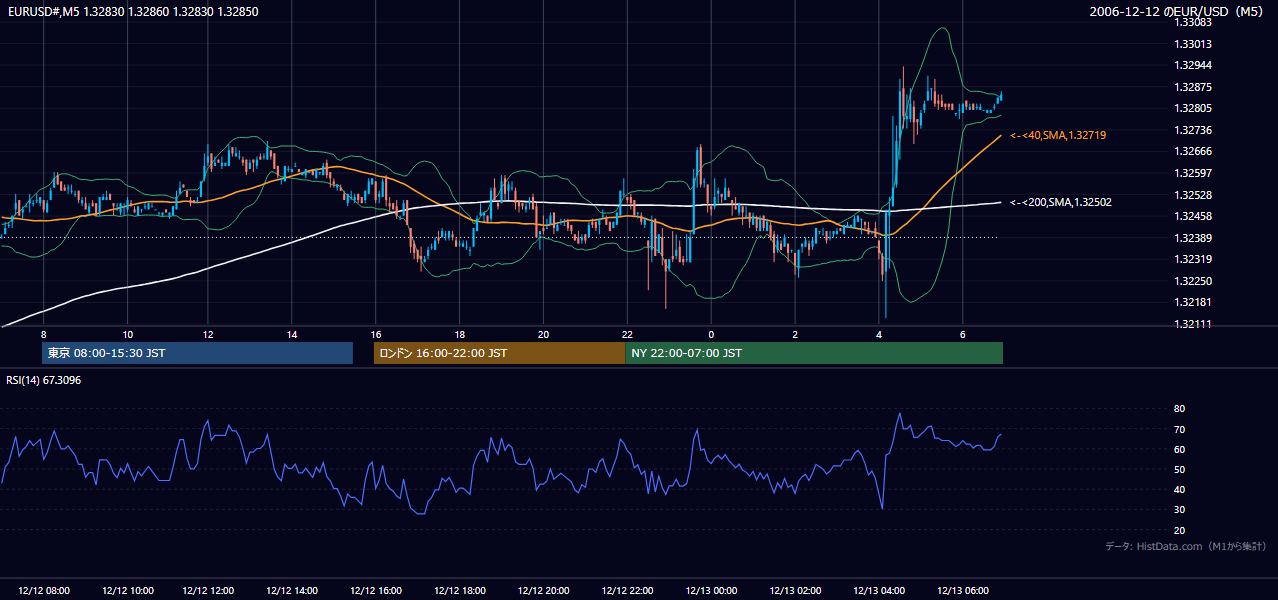This screenshot has width=1278, height=600.
Task: Click the 12/12 12:00 bottom time label
Action: click(x=208, y=591)
